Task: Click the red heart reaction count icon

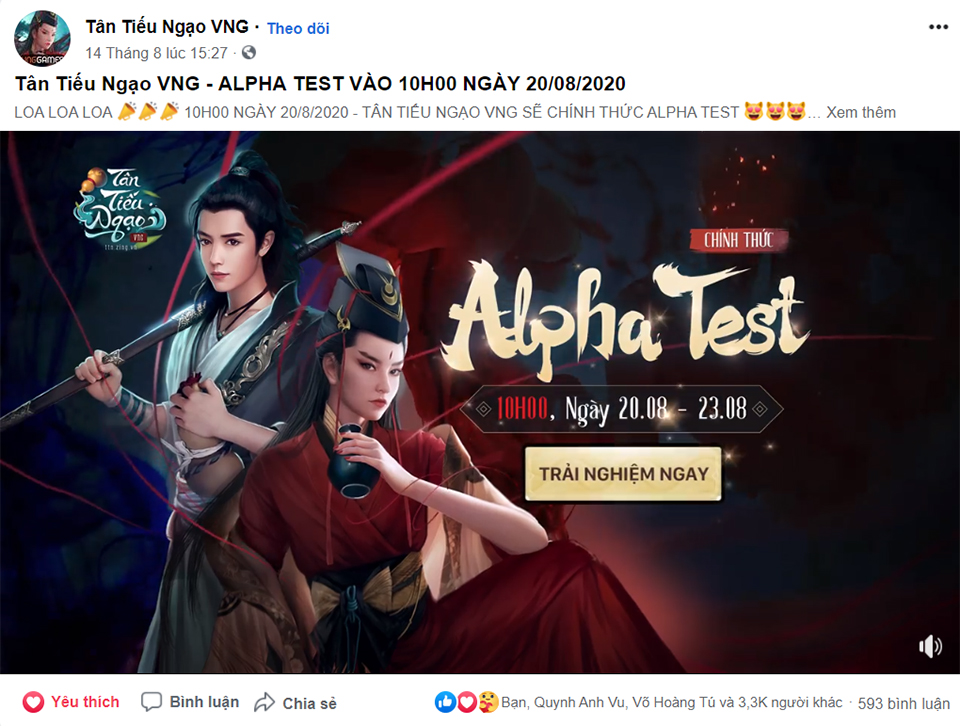Action: (x=467, y=702)
